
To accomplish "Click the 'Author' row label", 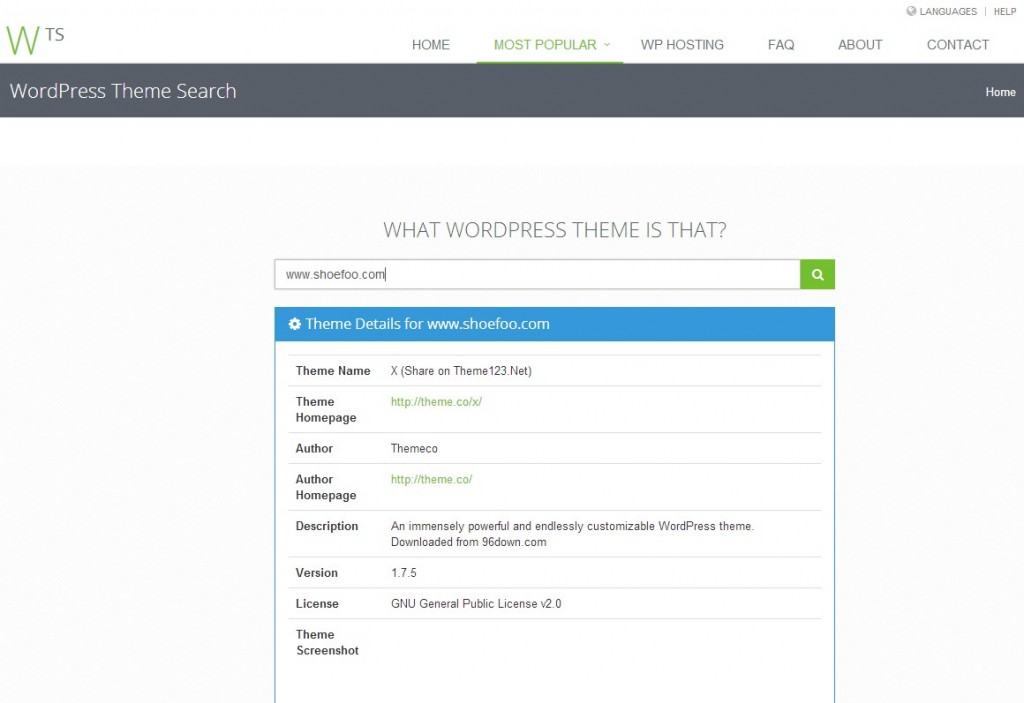I will (314, 448).
